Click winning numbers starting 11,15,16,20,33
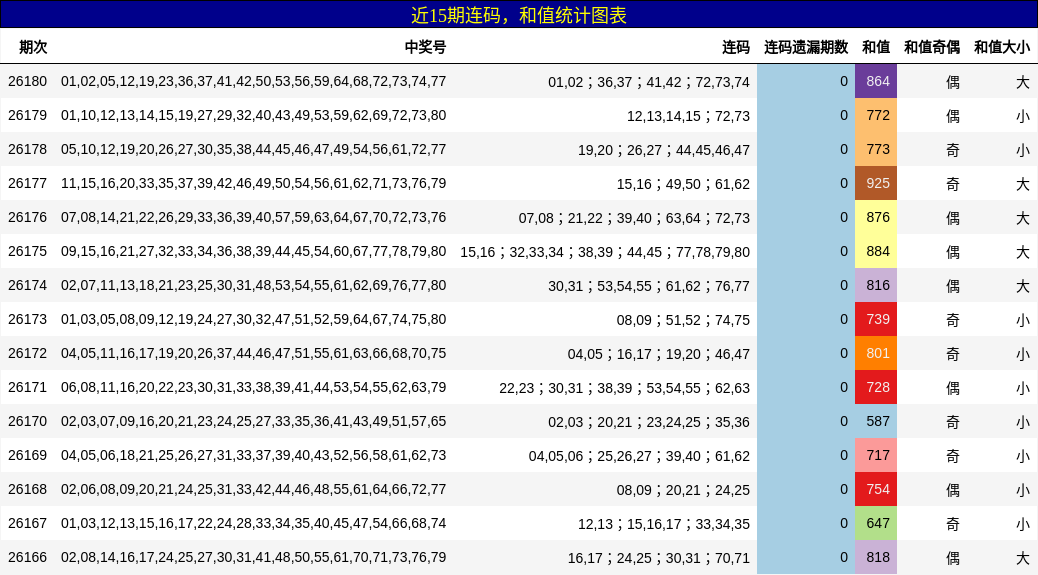The image size is (1038, 575). coord(254,183)
